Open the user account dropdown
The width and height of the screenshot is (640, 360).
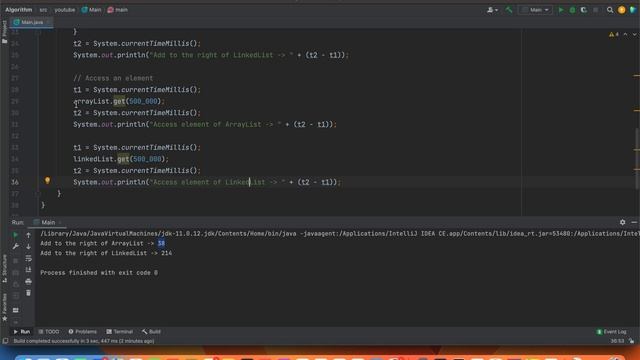point(492,10)
